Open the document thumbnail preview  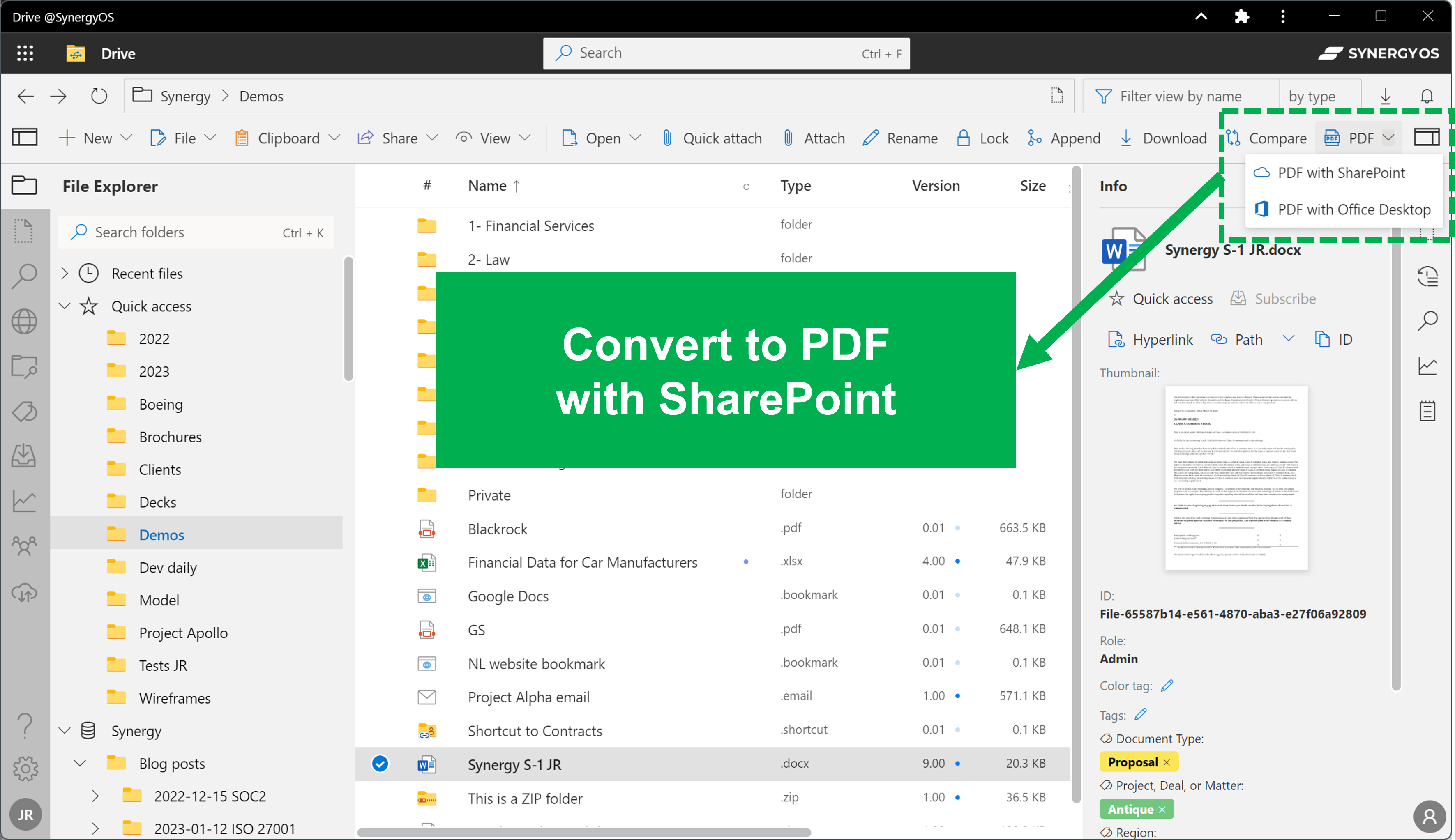1236,478
